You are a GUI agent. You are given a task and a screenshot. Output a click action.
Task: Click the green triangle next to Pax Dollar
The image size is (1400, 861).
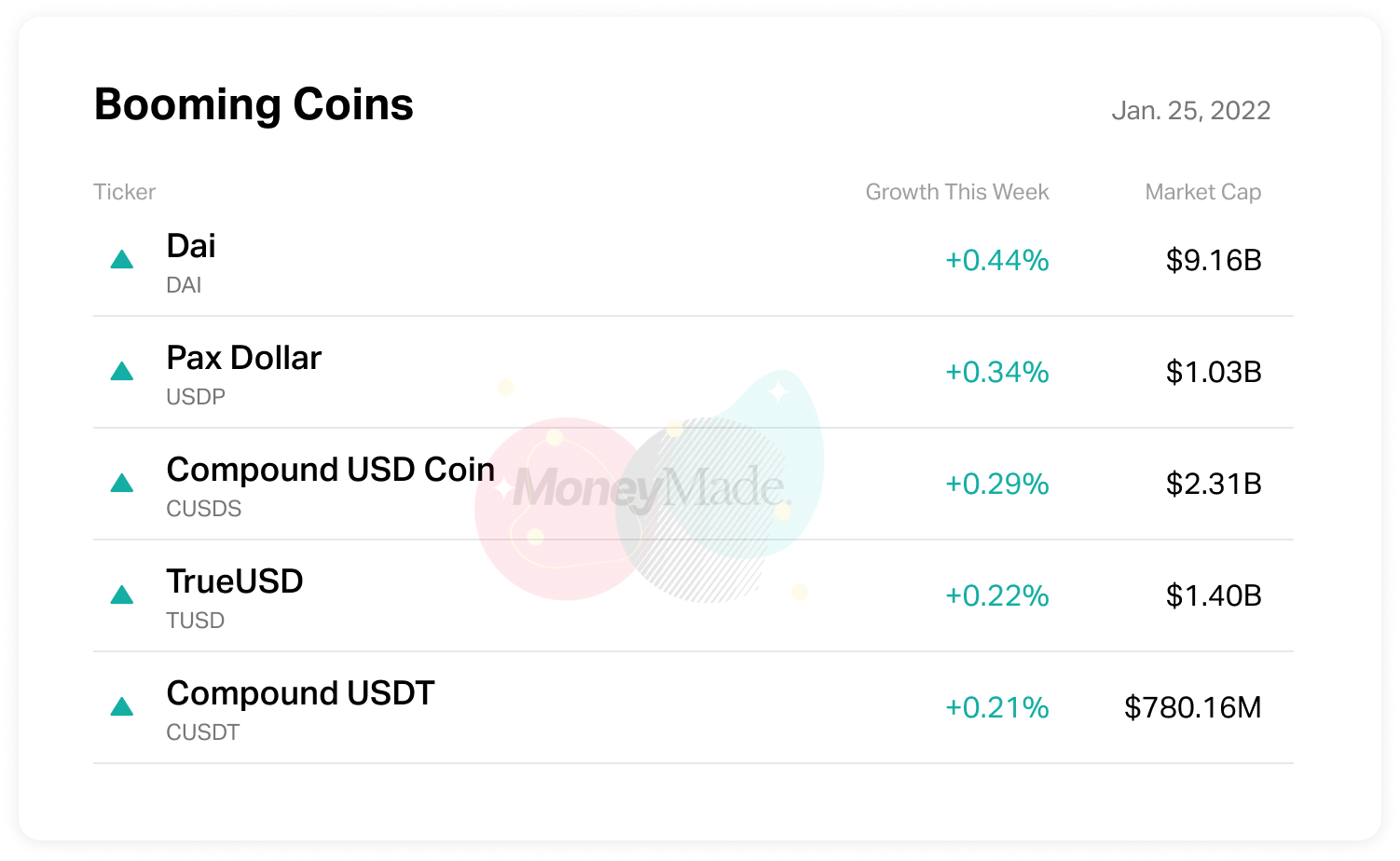tap(122, 371)
